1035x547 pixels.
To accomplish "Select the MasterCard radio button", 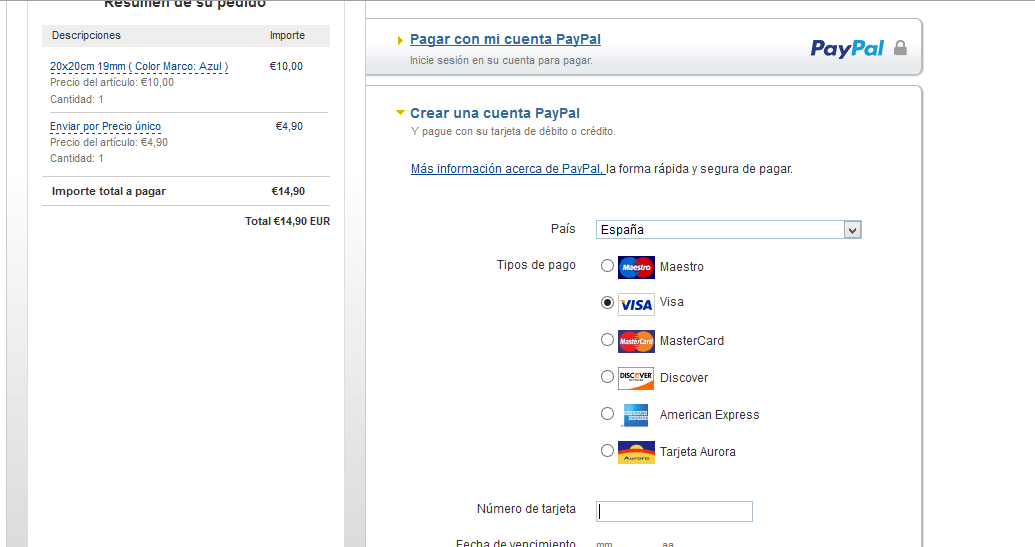I will [x=607, y=339].
